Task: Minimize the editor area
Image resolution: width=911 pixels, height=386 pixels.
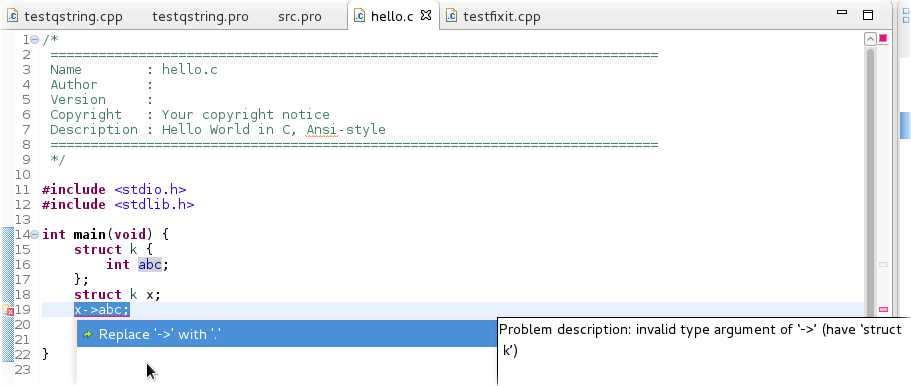Action: (x=841, y=12)
